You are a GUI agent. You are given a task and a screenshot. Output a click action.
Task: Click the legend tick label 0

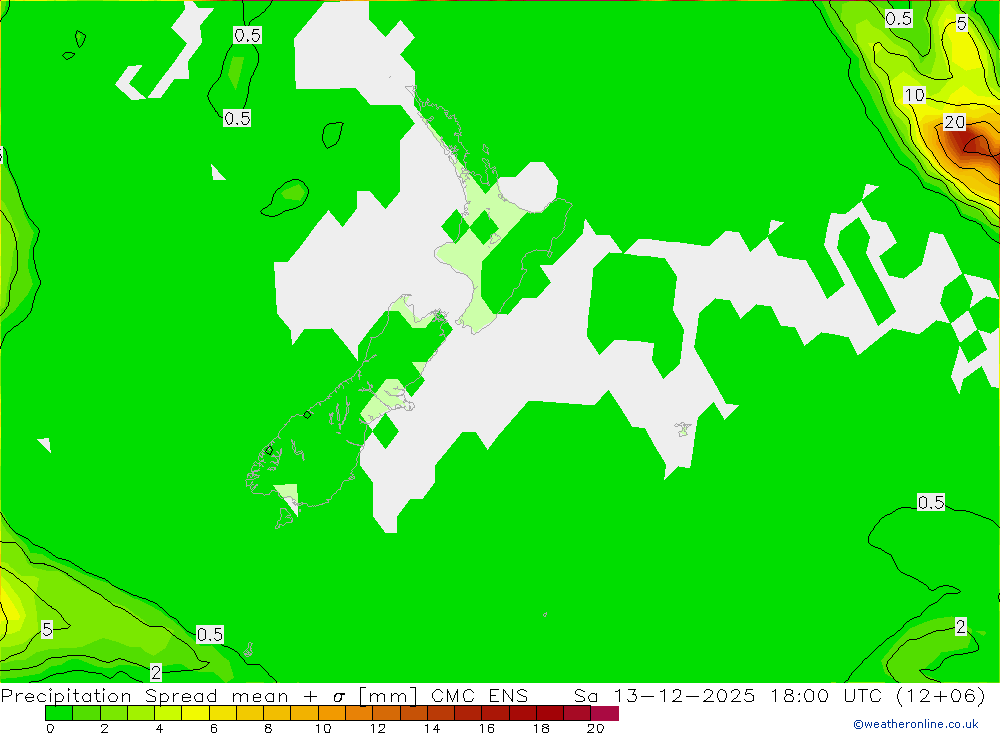point(50,728)
